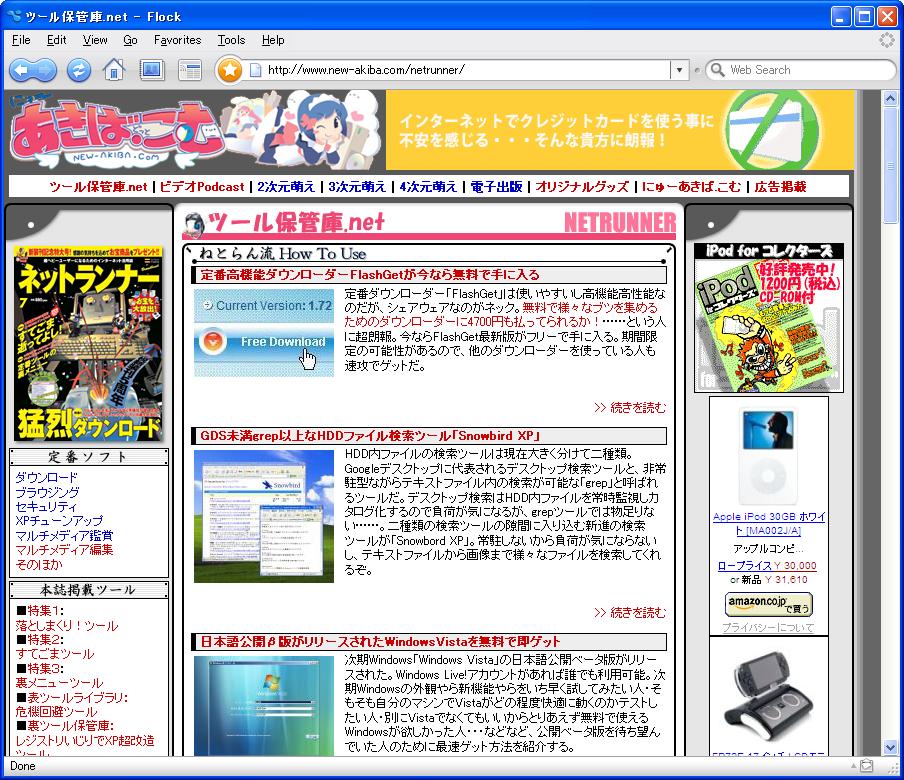
Task: Reload the page with the refresh icon
Action: coord(79,70)
